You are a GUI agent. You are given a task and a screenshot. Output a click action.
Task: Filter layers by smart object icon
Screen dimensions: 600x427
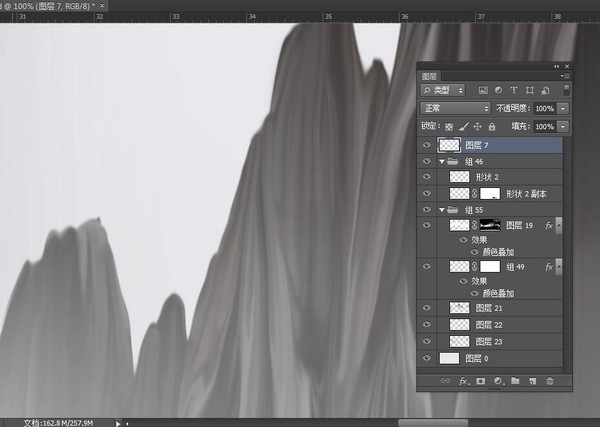point(545,90)
